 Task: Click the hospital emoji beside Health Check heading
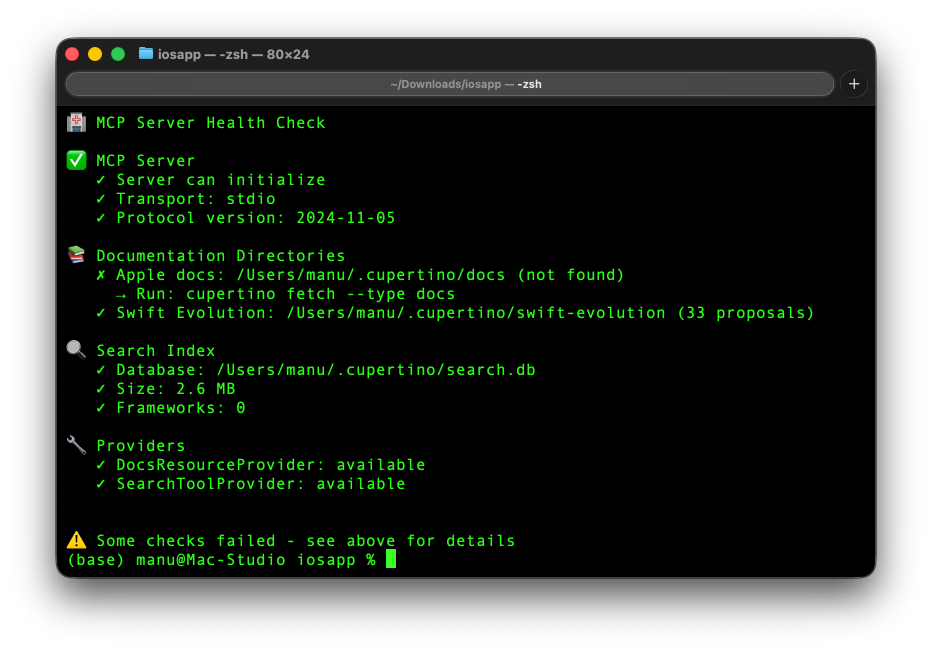tap(76, 123)
